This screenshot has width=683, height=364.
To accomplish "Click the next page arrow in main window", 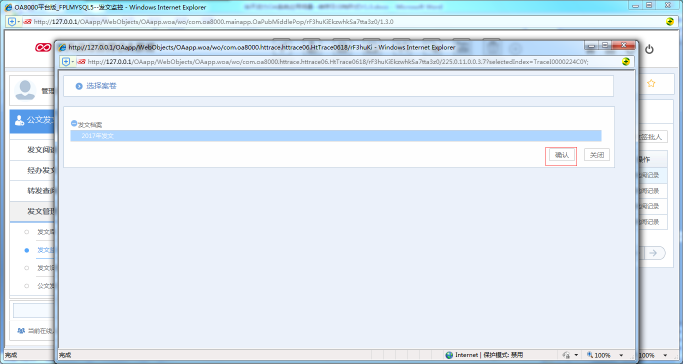I will coord(653,253).
